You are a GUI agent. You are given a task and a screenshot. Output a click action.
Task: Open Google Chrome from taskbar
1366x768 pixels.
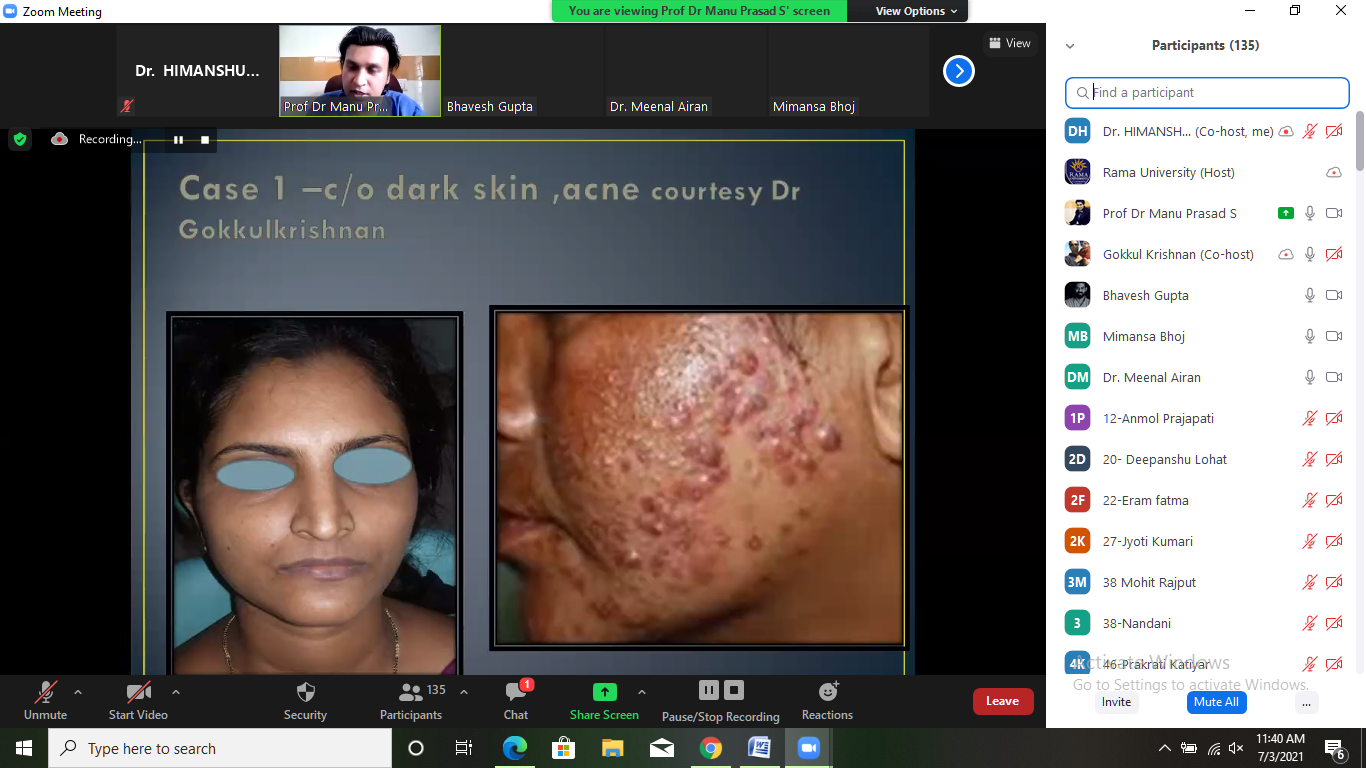[710, 748]
